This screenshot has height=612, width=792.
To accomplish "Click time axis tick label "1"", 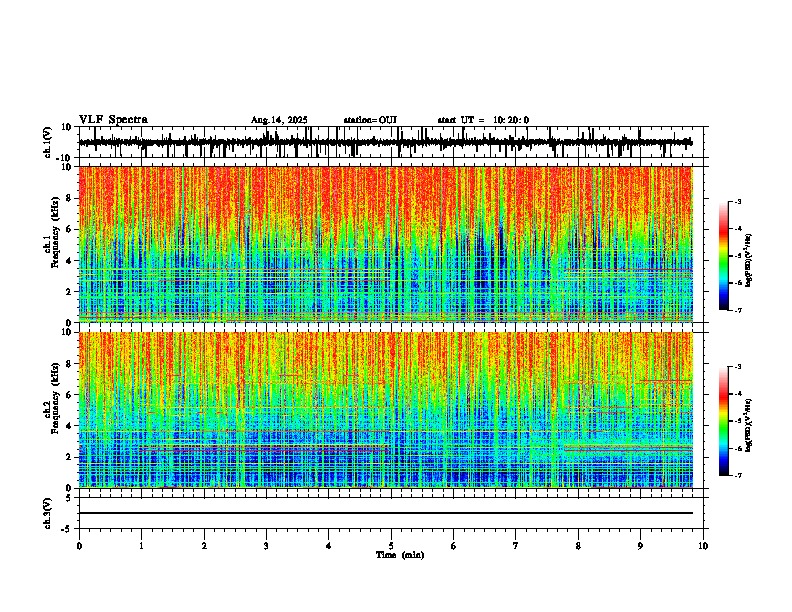I will click(x=141, y=546).
